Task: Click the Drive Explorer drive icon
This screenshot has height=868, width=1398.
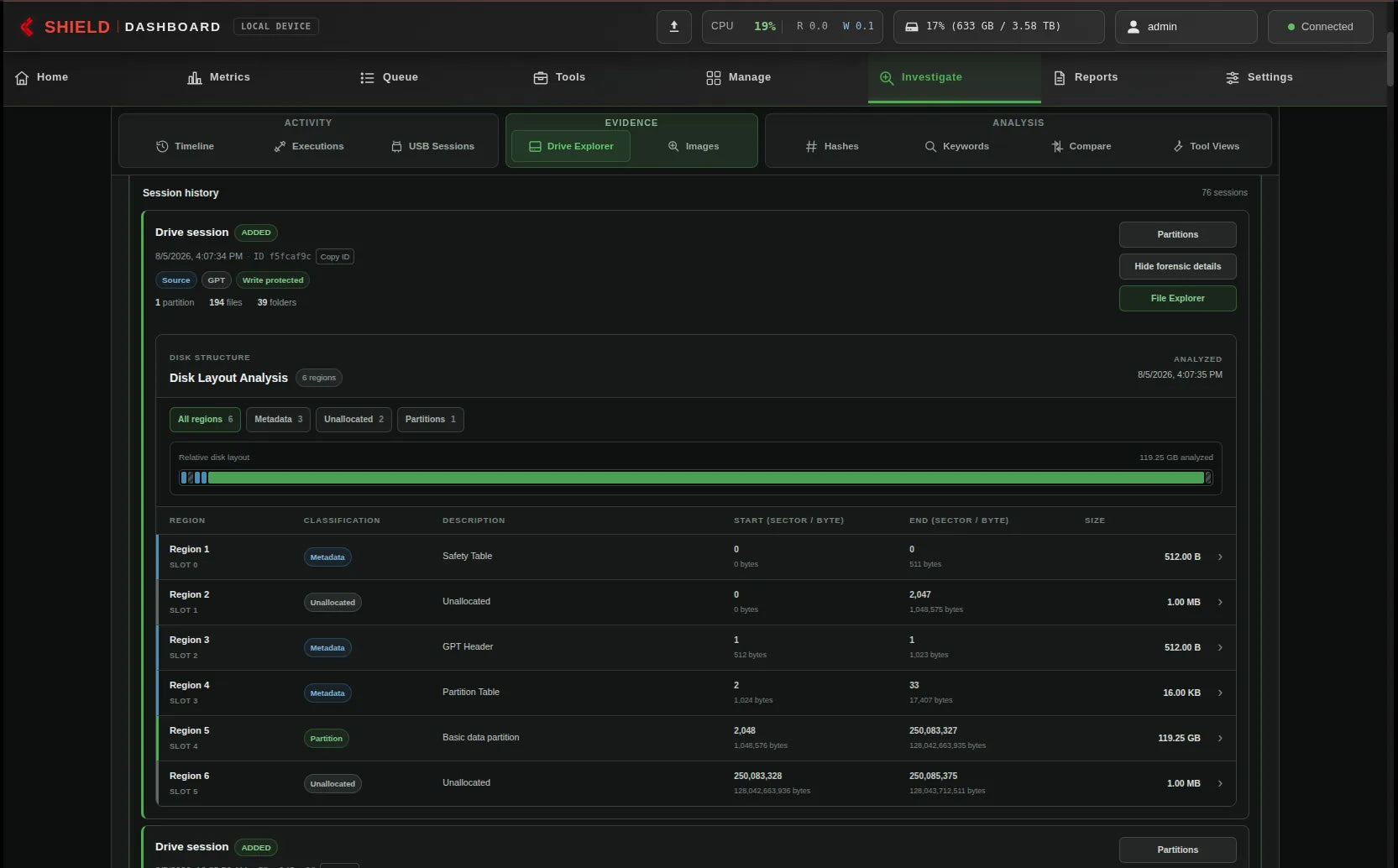Action: pyautogui.click(x=535, y=146)
